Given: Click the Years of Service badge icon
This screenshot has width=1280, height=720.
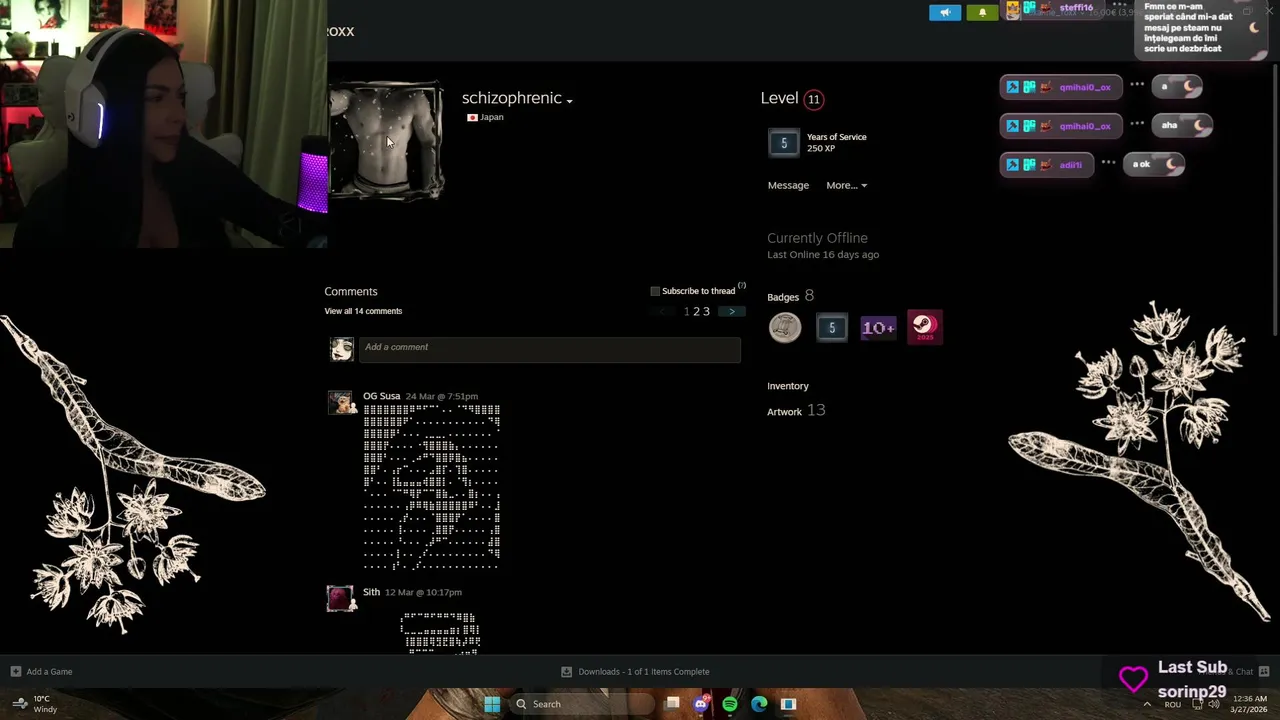Looking at the screenshot, I should (784, 143).
